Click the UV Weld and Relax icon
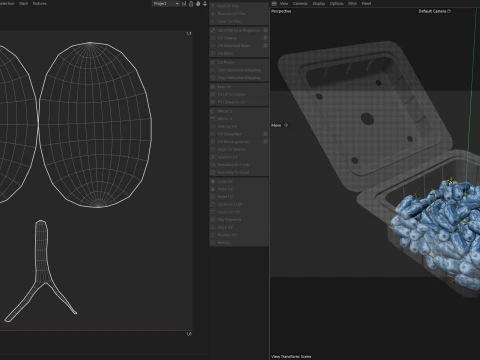This screenshot has height=360, width=480. click(x=213, y=46)
